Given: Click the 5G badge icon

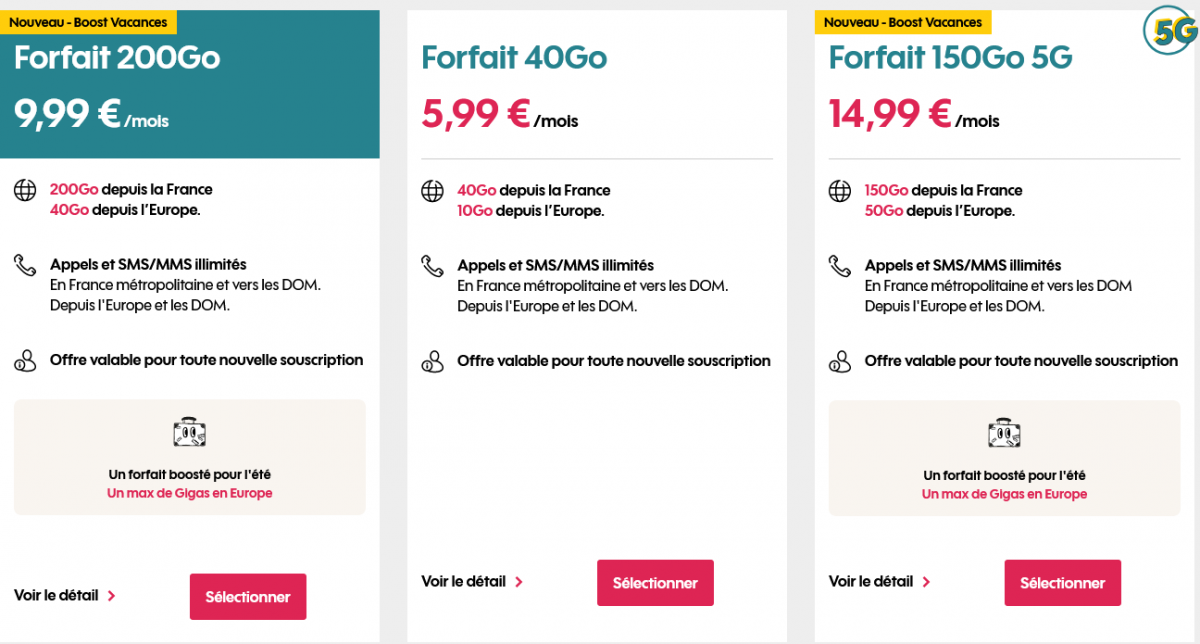Looking at the screenshot, I should pyautogui.click(x=1170, y=32).
